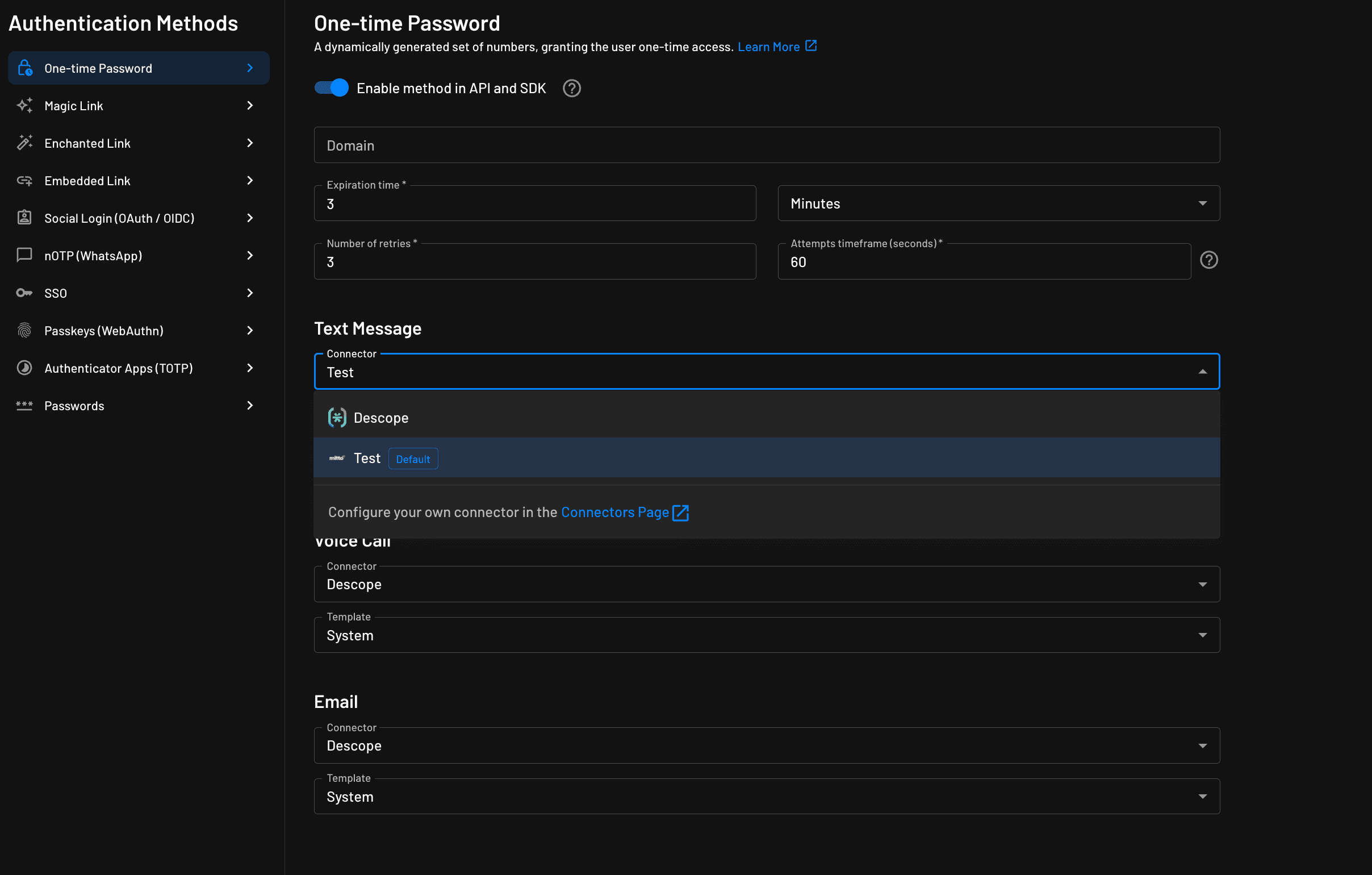This screenshot has height=875, width=1372.
Task: Open the Learn More link
Action: (x=769, y=46)
